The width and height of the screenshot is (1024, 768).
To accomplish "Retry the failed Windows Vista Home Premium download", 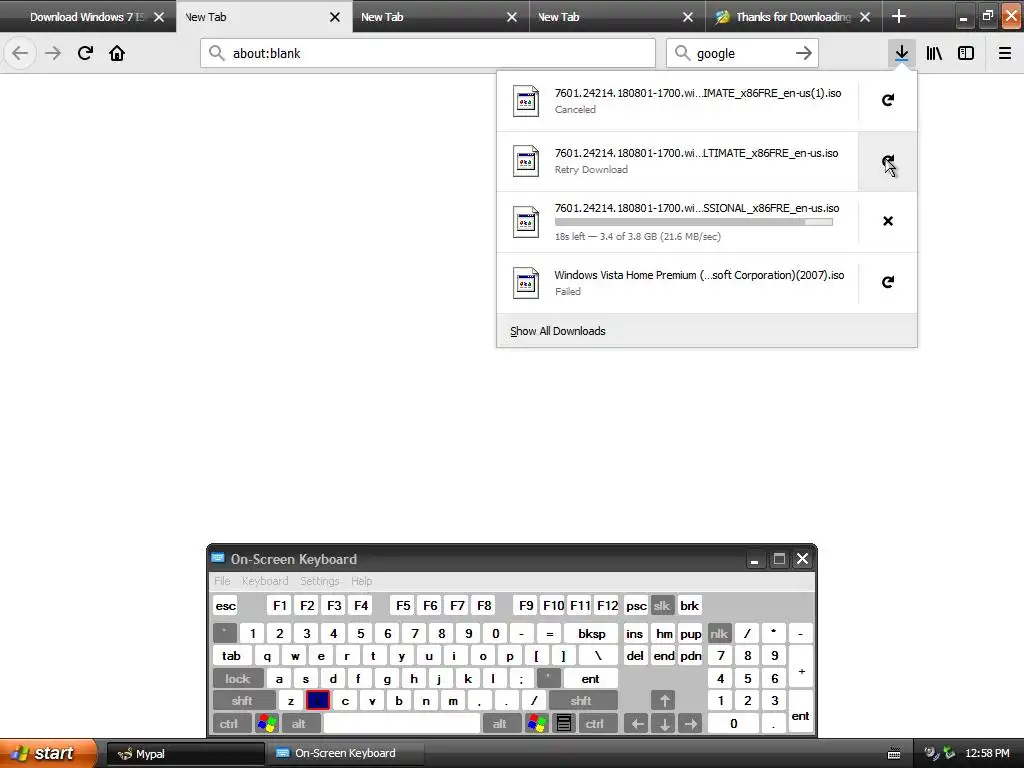I will [888, 281].
